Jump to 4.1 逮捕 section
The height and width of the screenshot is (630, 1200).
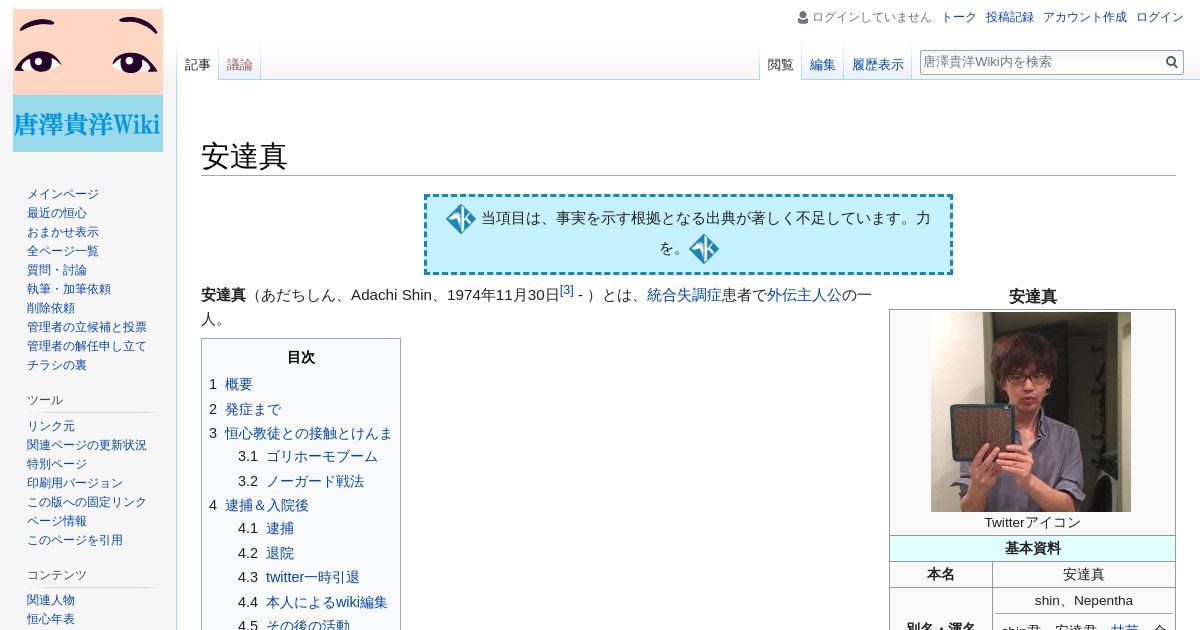tap(266, 528)
